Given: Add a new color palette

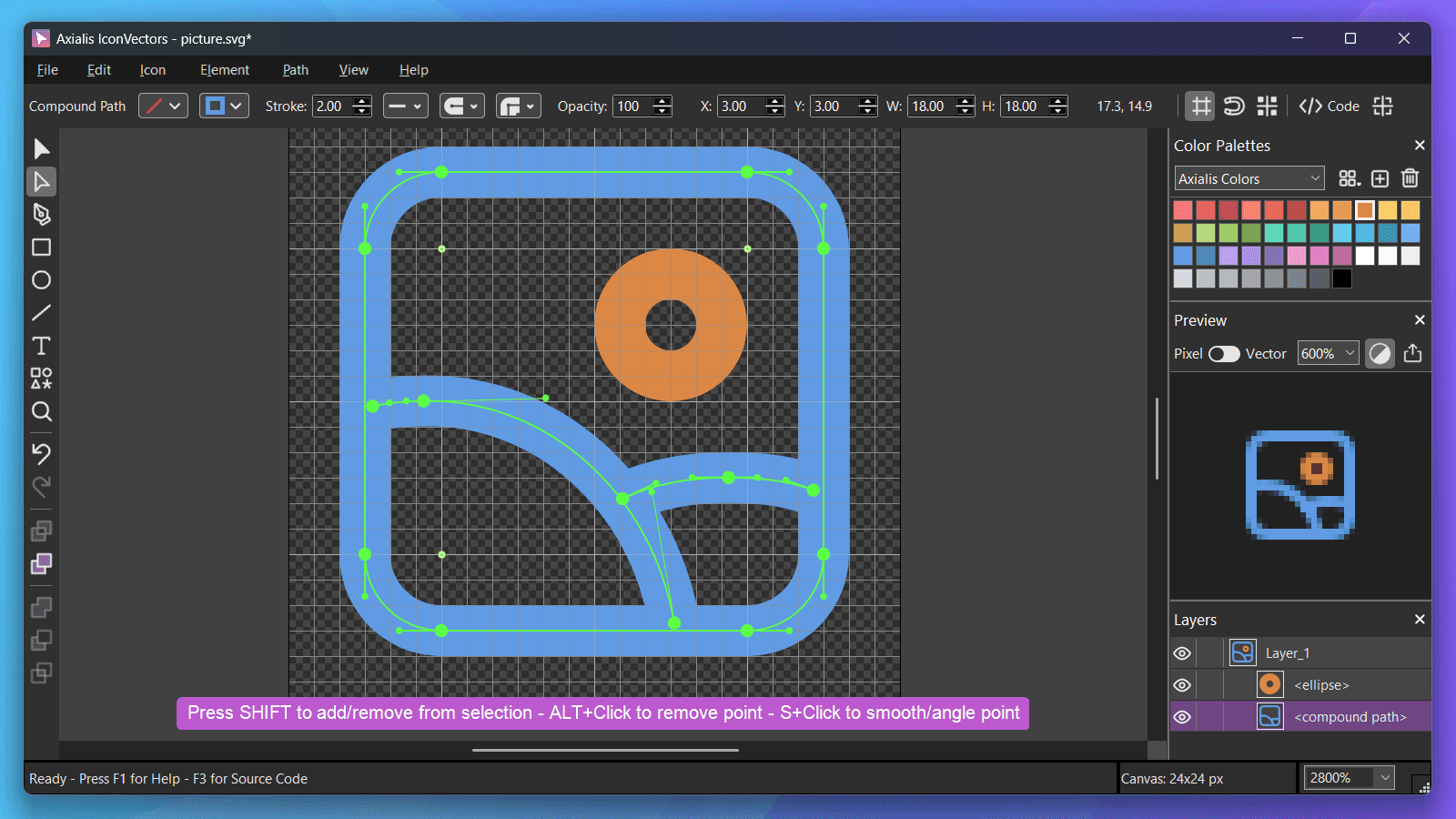Looking at the screenshot, I should (x=1380, y=178).
